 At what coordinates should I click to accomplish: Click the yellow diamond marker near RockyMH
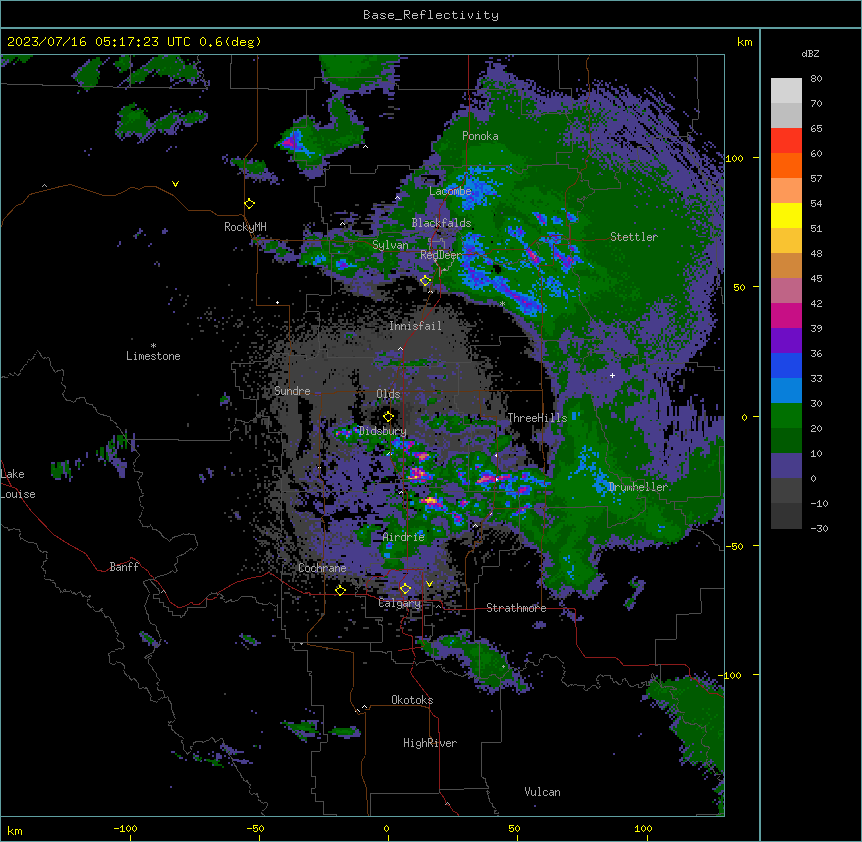pos(249,204)
